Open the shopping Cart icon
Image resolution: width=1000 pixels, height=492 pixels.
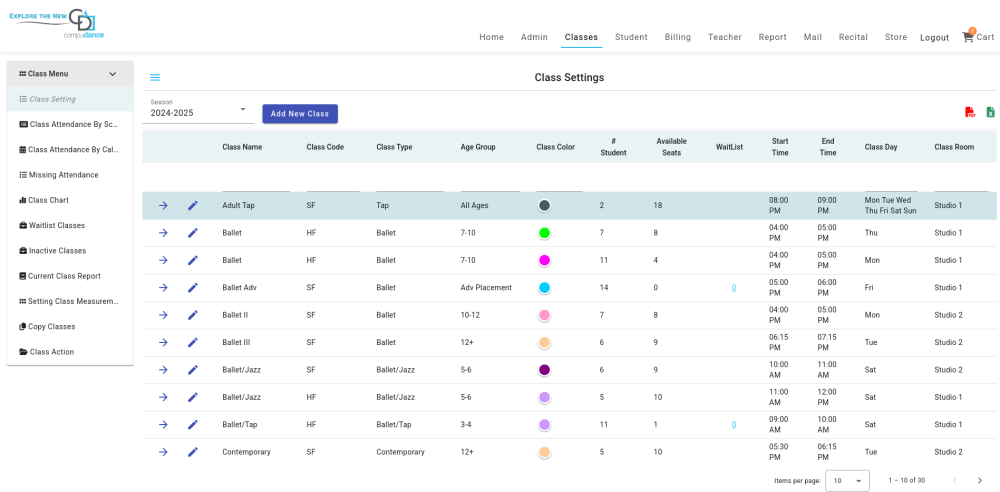coord(968,37)
